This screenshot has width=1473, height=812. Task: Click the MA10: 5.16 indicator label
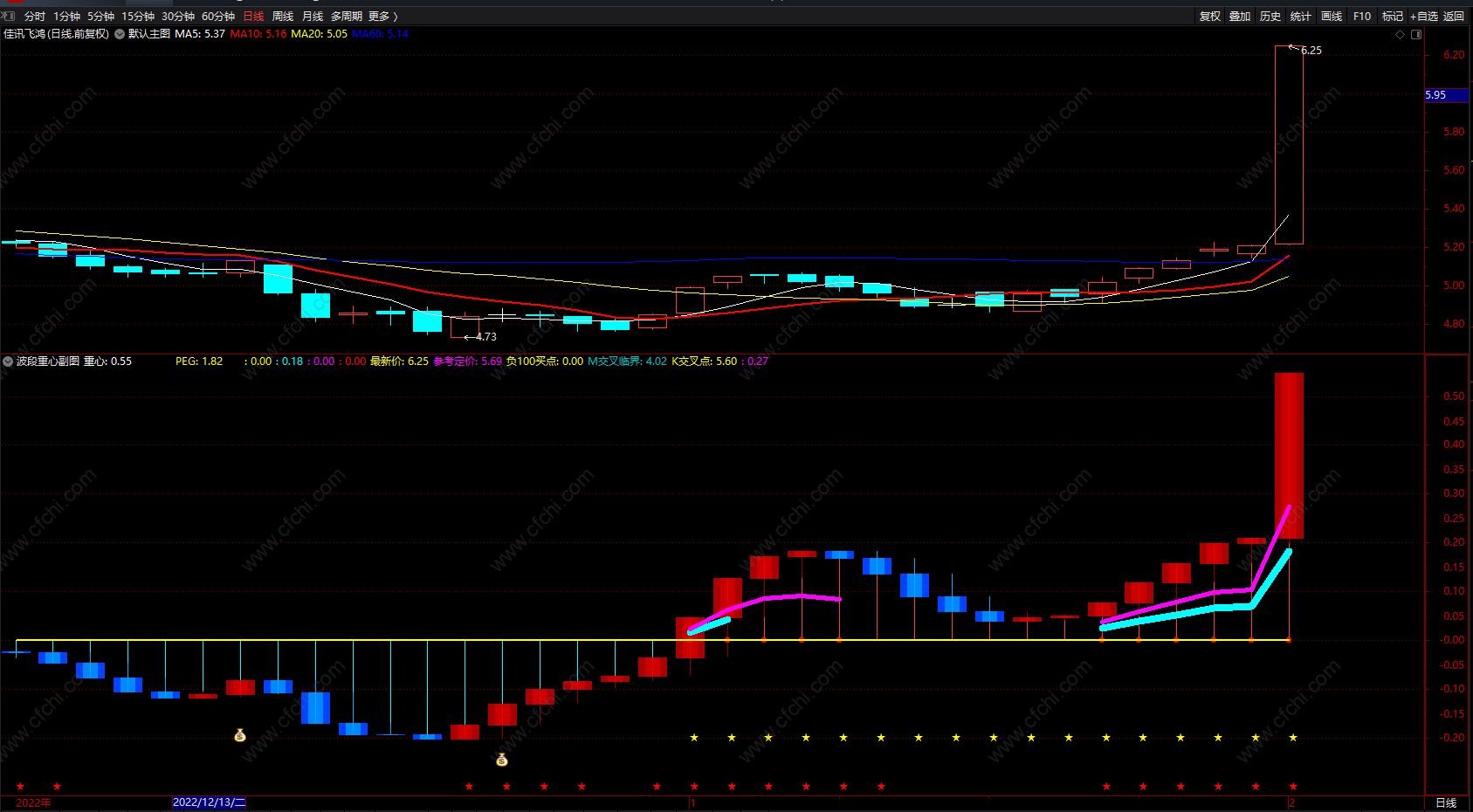pos(258,34)
